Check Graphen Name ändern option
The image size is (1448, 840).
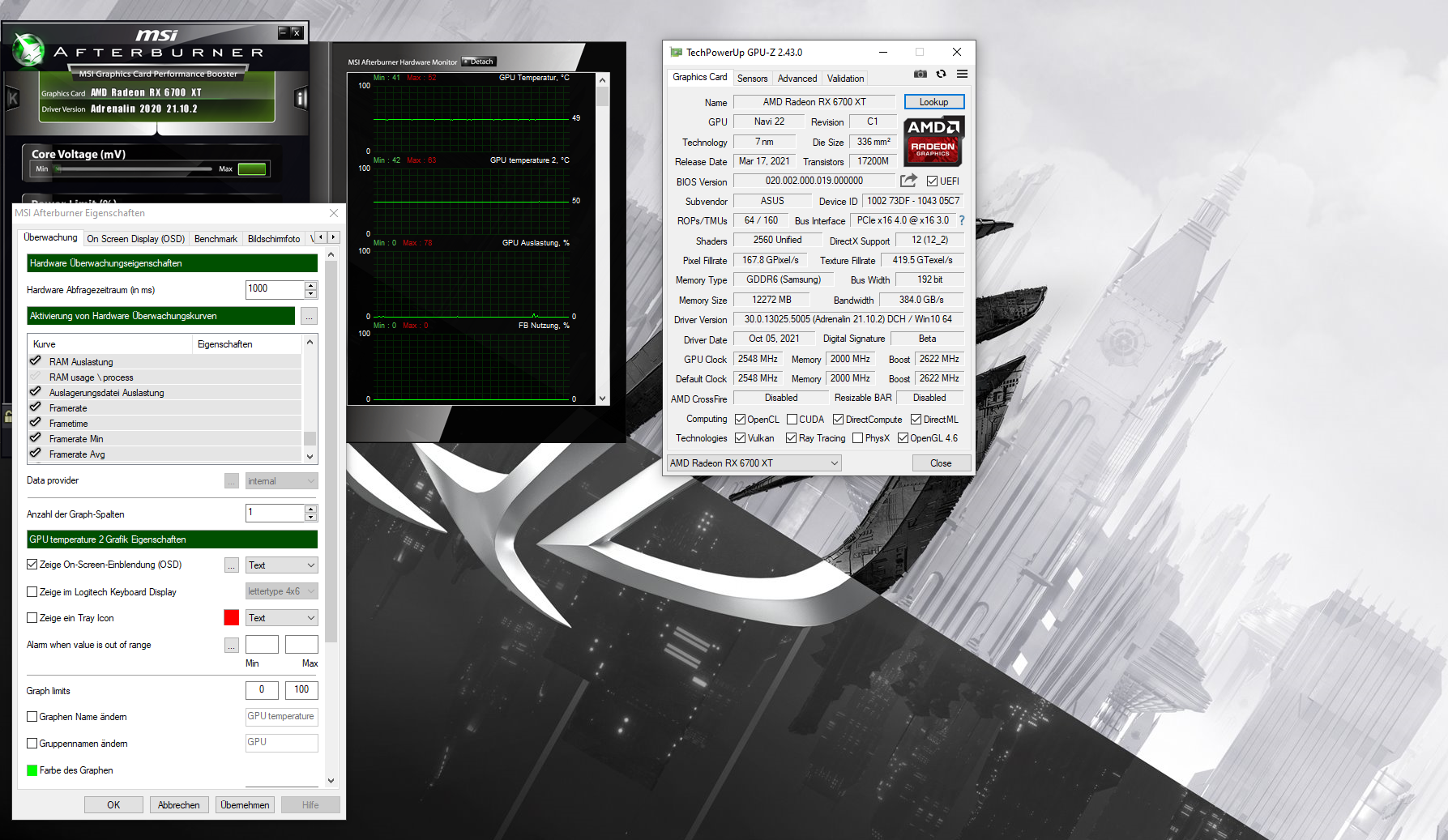(32, 717)
